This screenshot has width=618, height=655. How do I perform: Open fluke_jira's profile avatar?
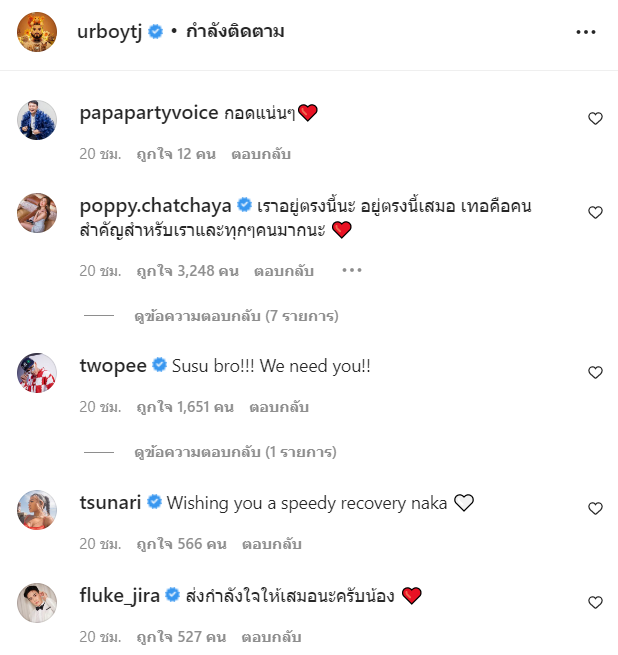37,603
